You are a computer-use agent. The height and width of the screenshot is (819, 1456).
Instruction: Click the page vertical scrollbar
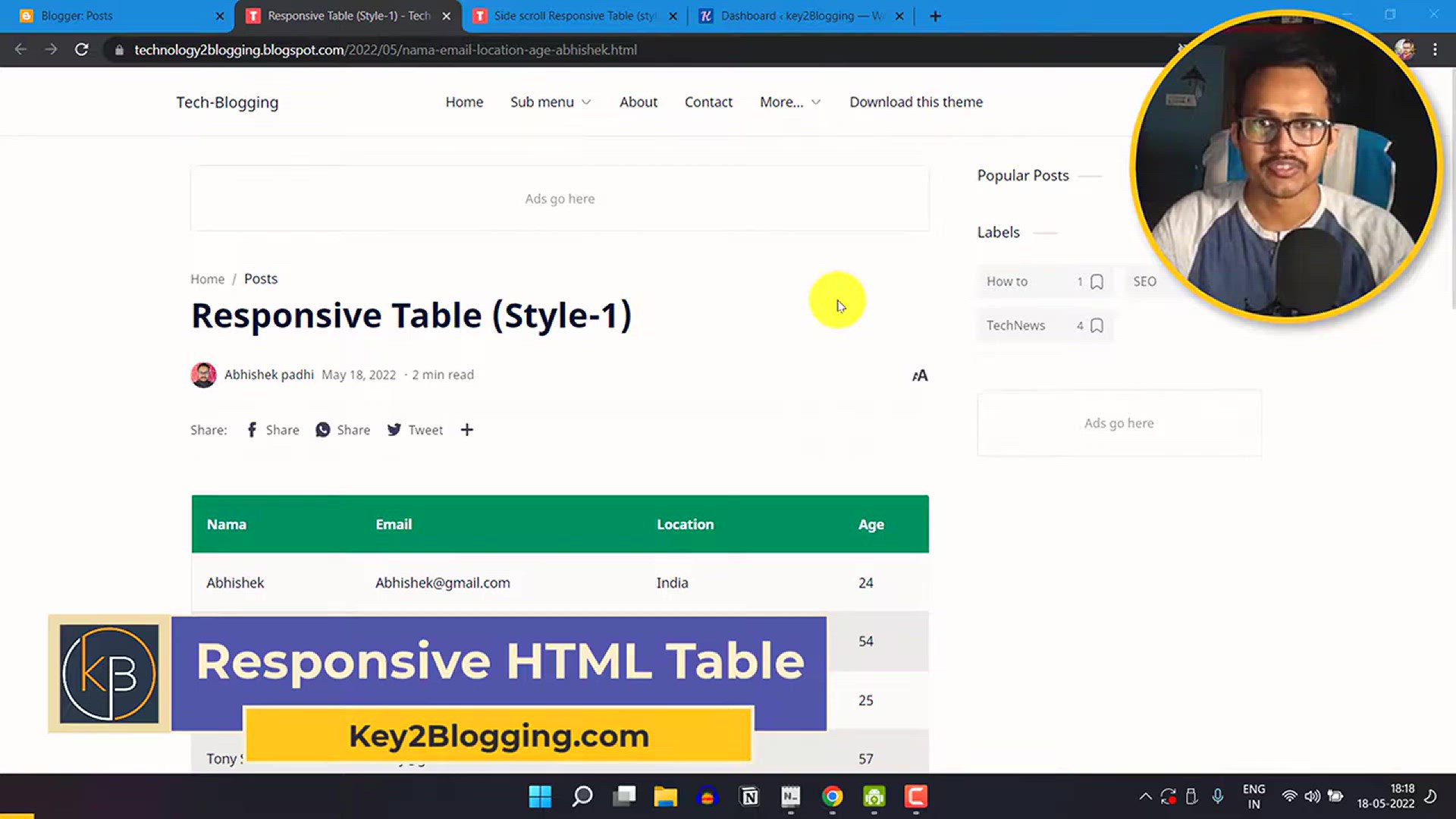[x=1451, y=190]
